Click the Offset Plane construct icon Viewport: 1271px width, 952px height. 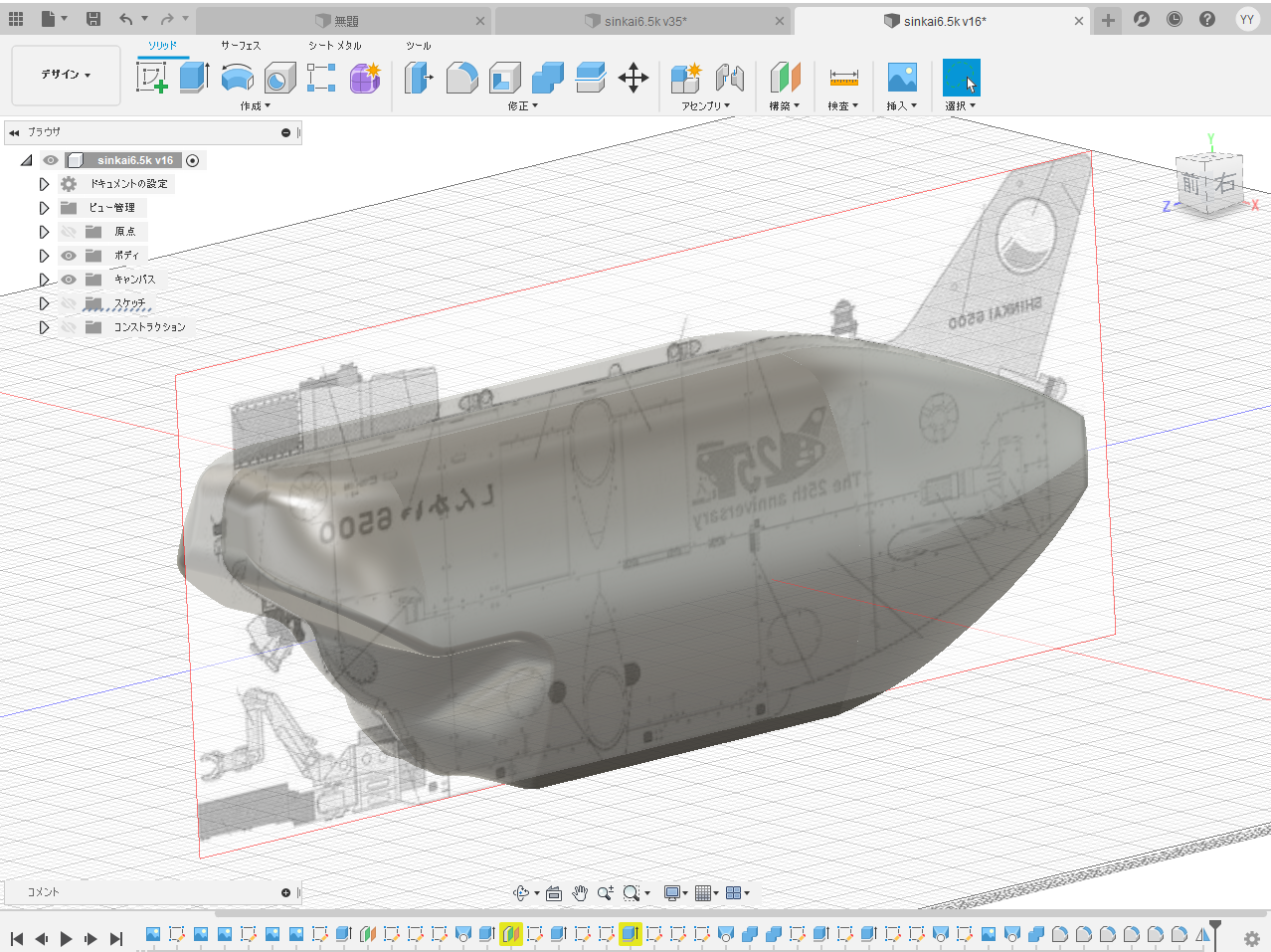785,78
